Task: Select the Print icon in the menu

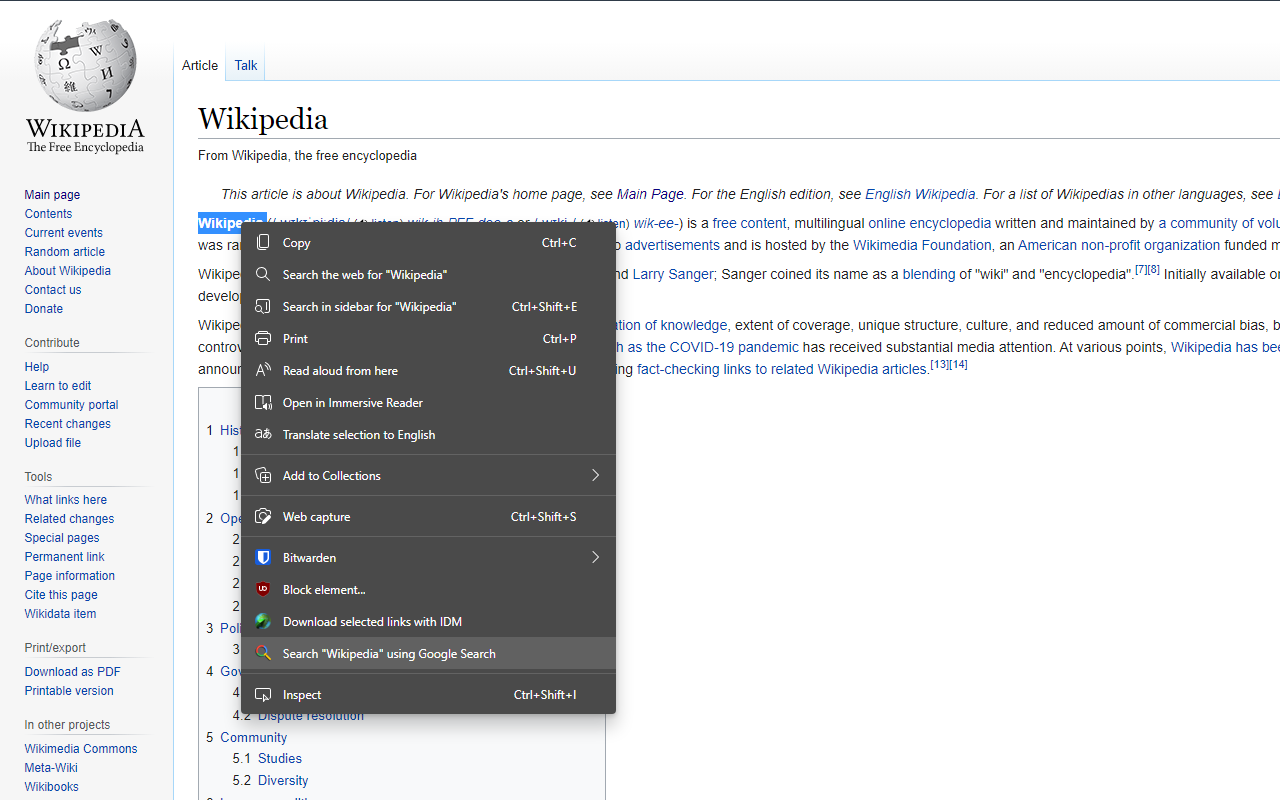Action: click(262, 338)
